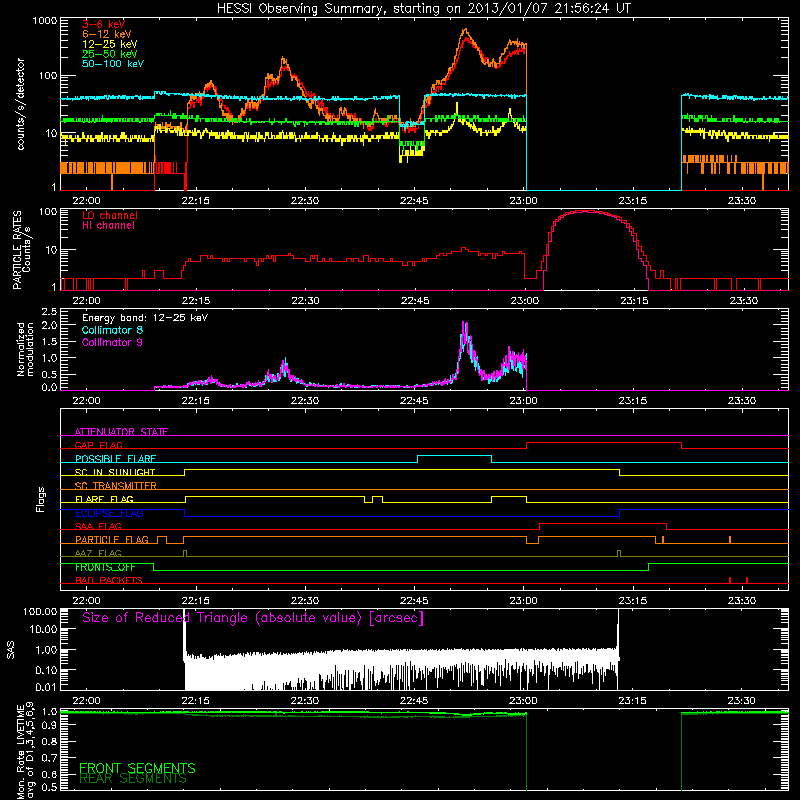
Task: Click the 22:15 tick label under SAS plot
Action: pos(195,701)
